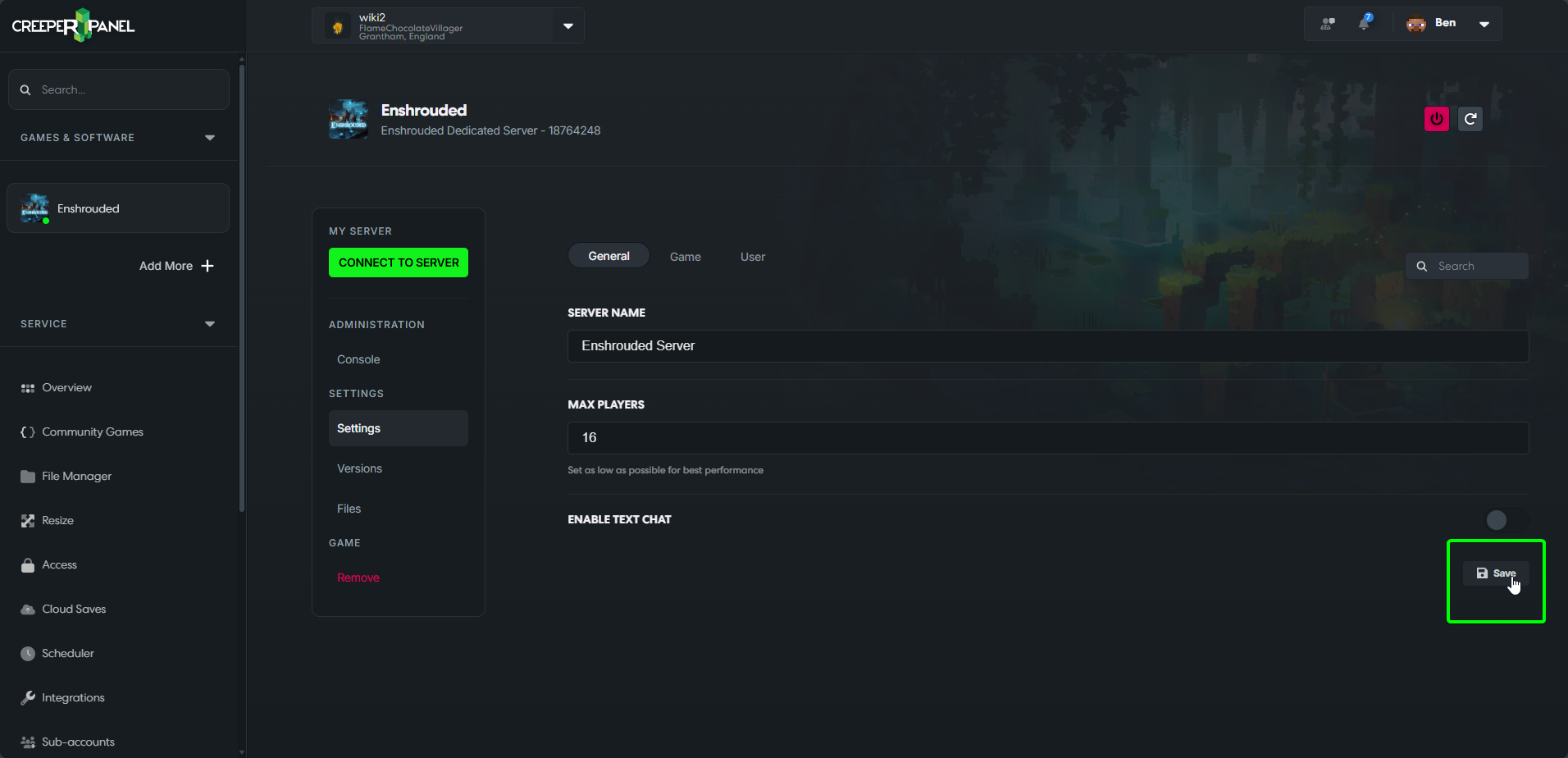Open the Ben account dropdown arrow
The width and height of the screenshot is (1568, 758).
pyautogui.click(x=1484, y=24)
